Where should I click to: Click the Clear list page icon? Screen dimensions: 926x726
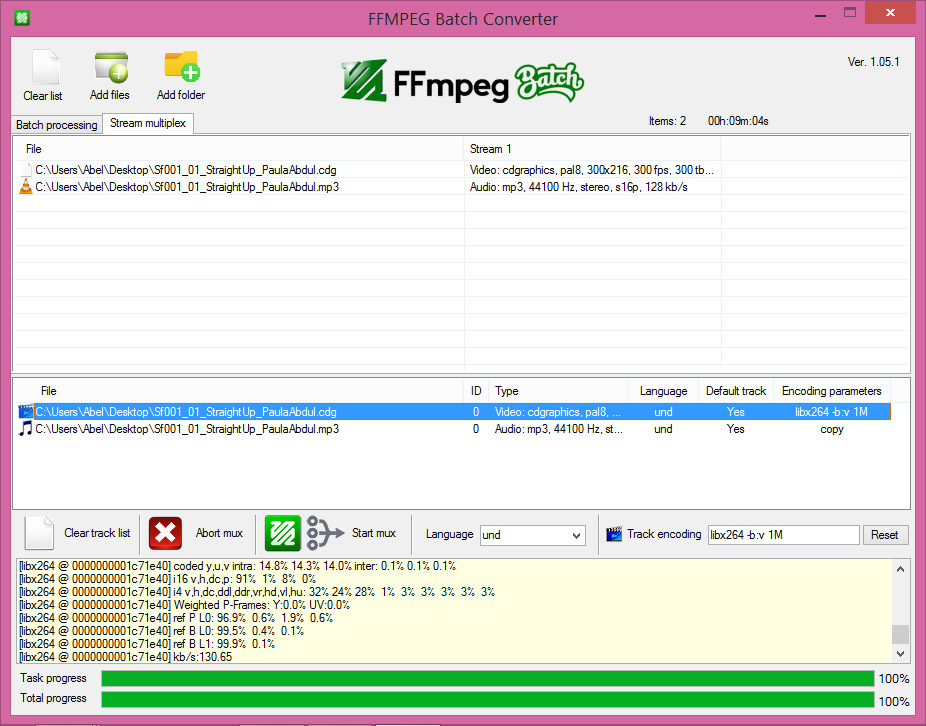point(45,67)
